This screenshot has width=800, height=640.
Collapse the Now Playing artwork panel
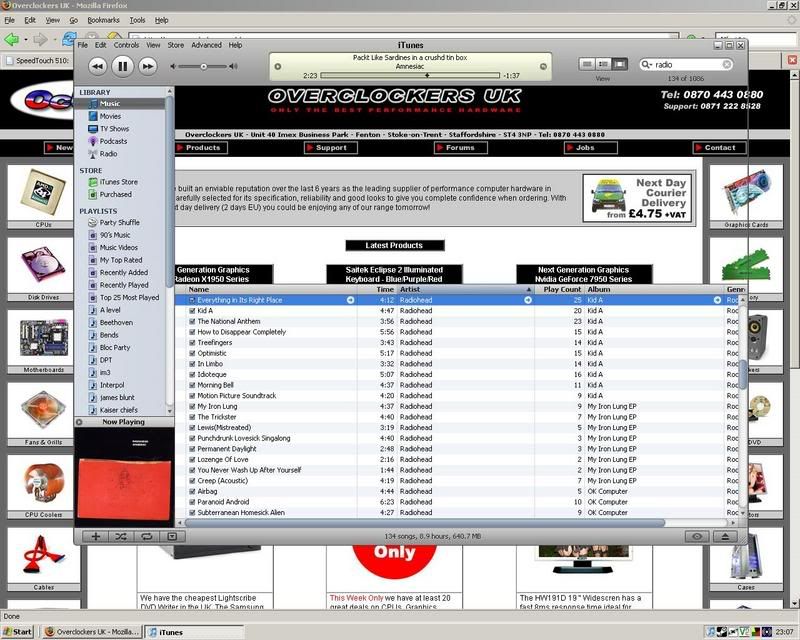click(x=79, y=422)
